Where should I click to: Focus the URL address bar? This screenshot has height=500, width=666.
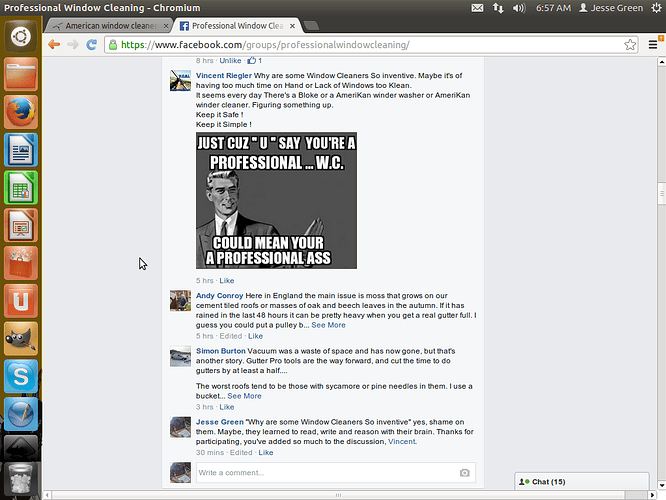pyautogui.click(x=370, y=45)
